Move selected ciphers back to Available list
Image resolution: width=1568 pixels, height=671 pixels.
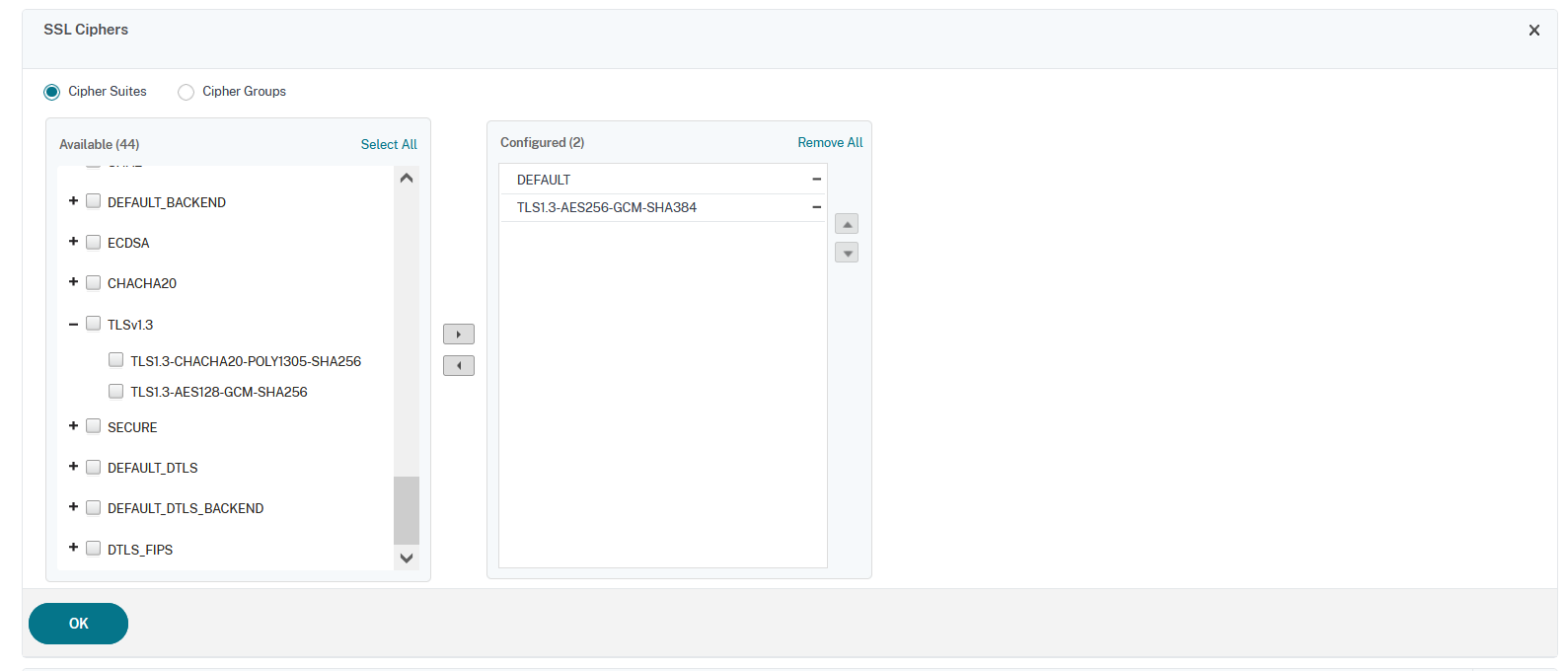pyautogui.click(x=459, y=366)
